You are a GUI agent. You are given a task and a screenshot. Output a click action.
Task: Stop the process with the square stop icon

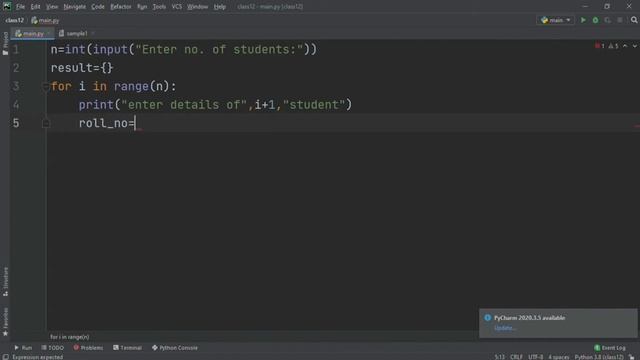[620, 20]
